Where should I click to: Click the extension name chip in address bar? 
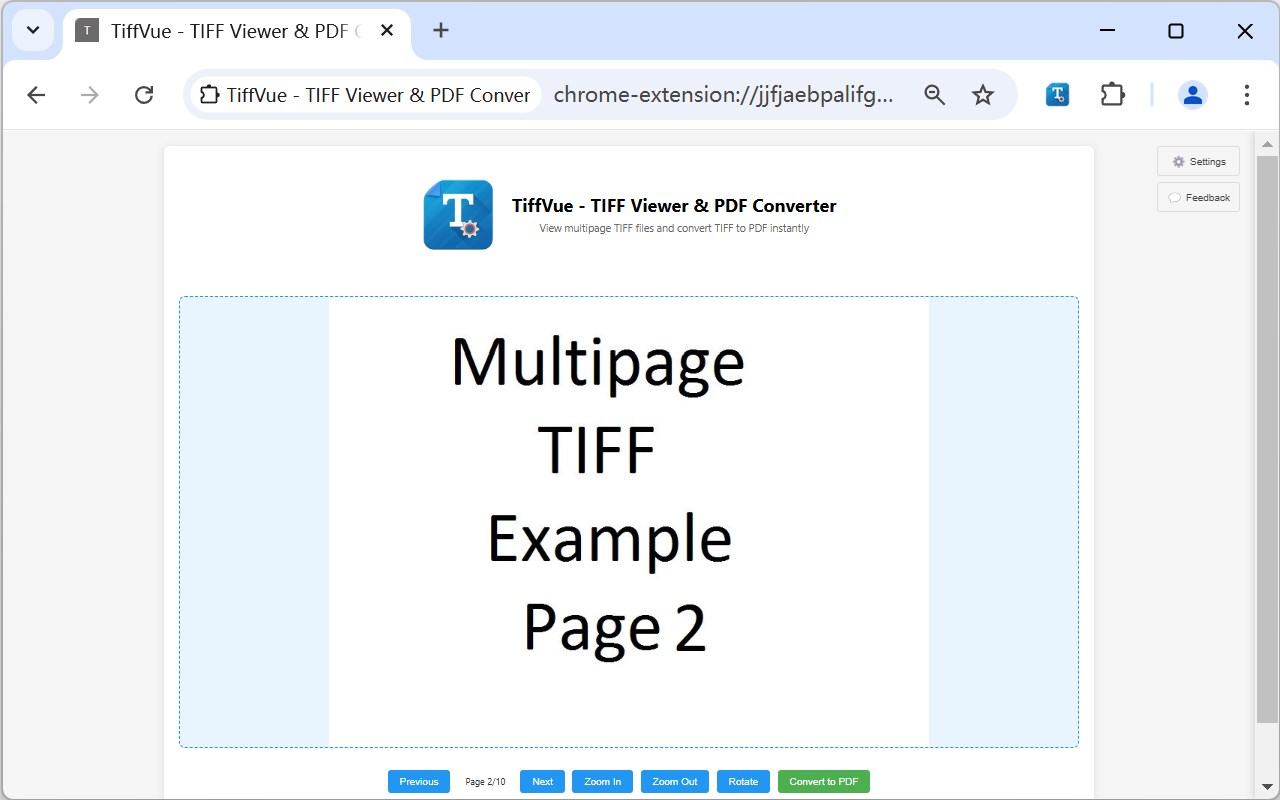(x=365, y=95)
